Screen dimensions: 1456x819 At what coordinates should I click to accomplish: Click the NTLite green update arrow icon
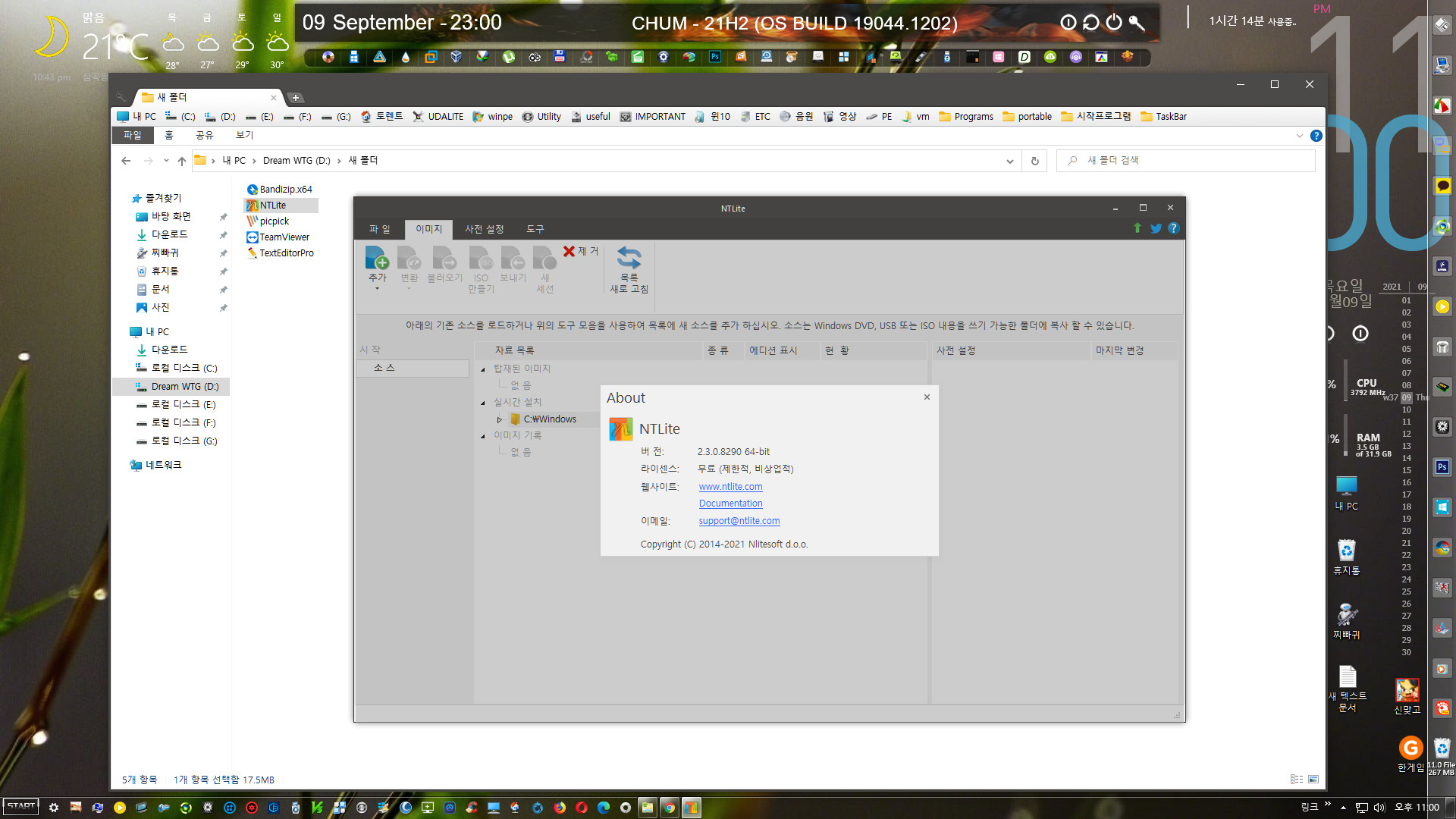coord(1137,228)
